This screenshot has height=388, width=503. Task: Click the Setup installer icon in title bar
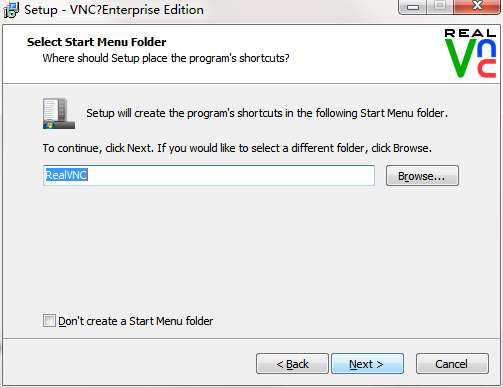(11, 10)
